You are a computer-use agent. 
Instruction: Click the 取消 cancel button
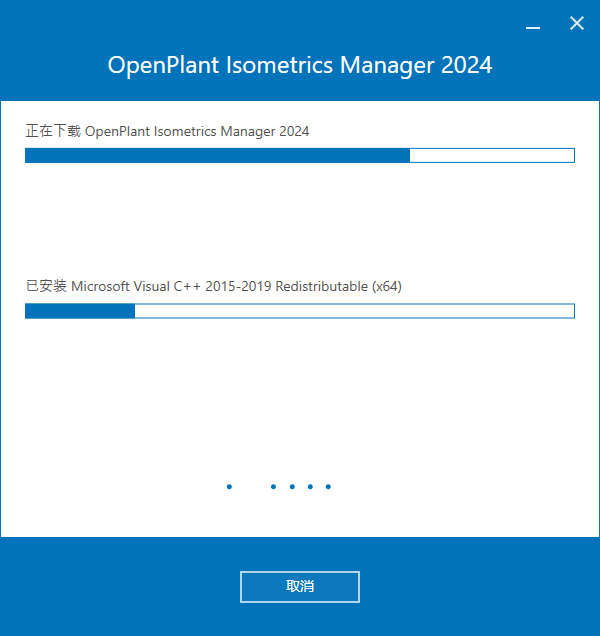pos(300,587)
